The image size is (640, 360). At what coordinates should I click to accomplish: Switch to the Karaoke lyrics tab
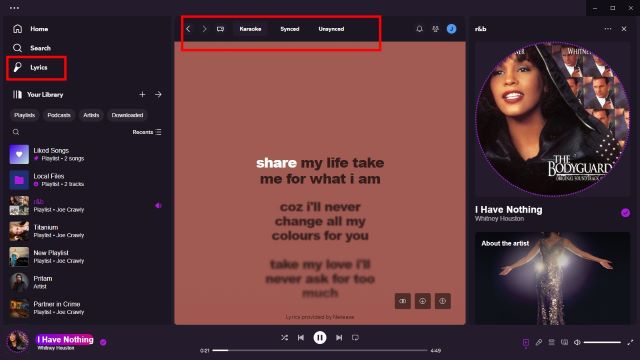pos(250,29)
